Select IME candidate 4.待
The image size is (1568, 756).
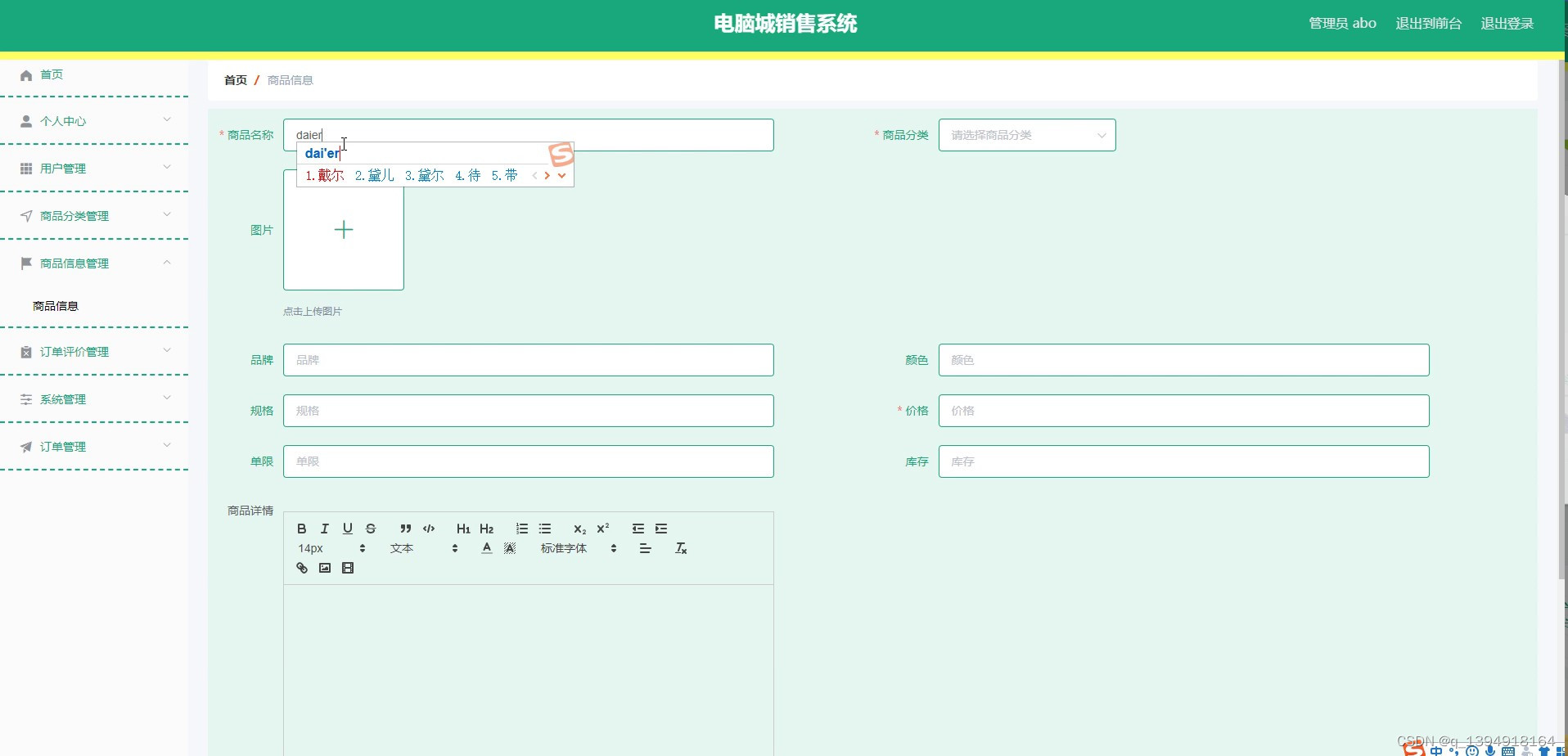[x=467, y=175]
